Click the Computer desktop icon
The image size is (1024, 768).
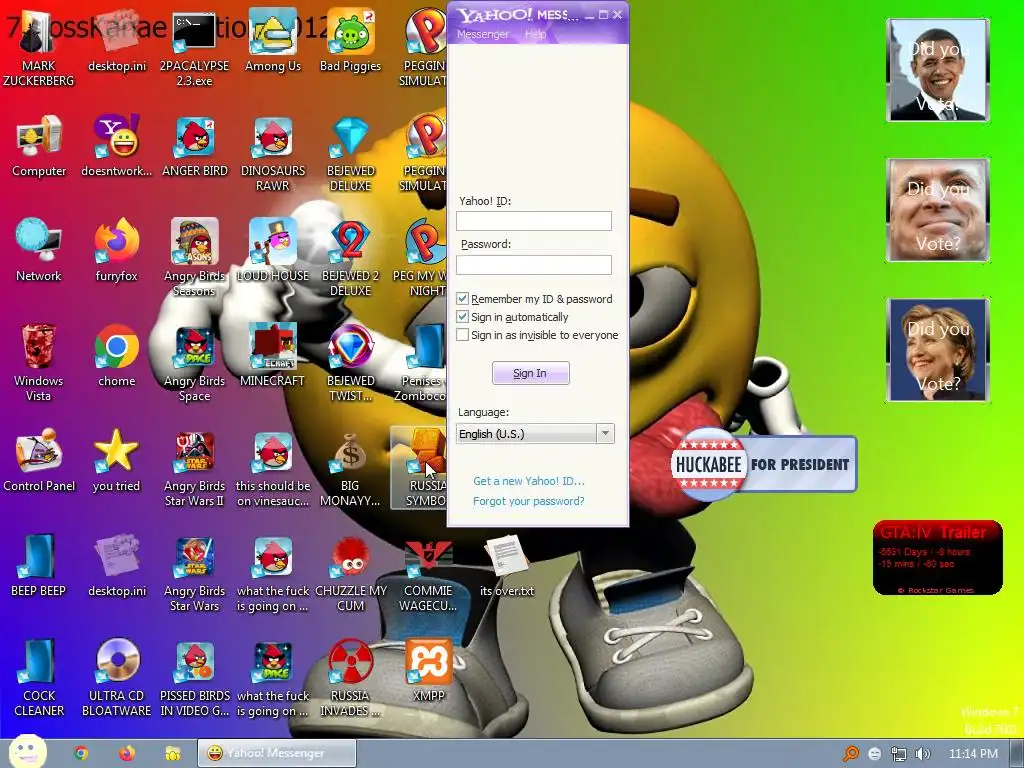pyautogui.click(x=39, y=147)
